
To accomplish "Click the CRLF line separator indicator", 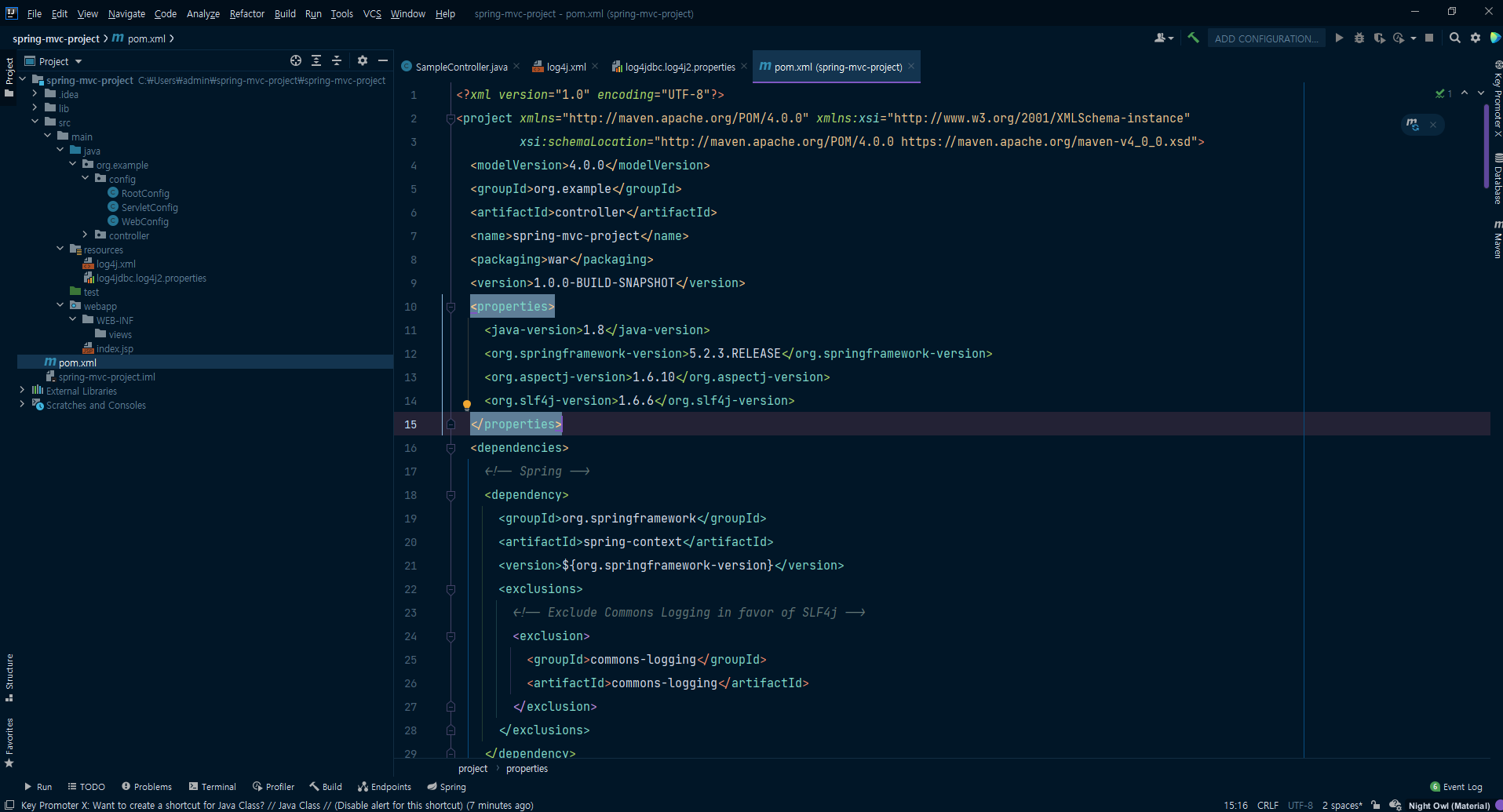I will coord(1268,806).
